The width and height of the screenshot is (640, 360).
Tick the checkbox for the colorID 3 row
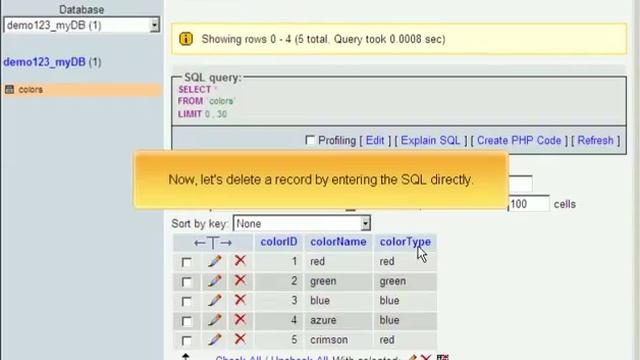click(x=187, y=301)
